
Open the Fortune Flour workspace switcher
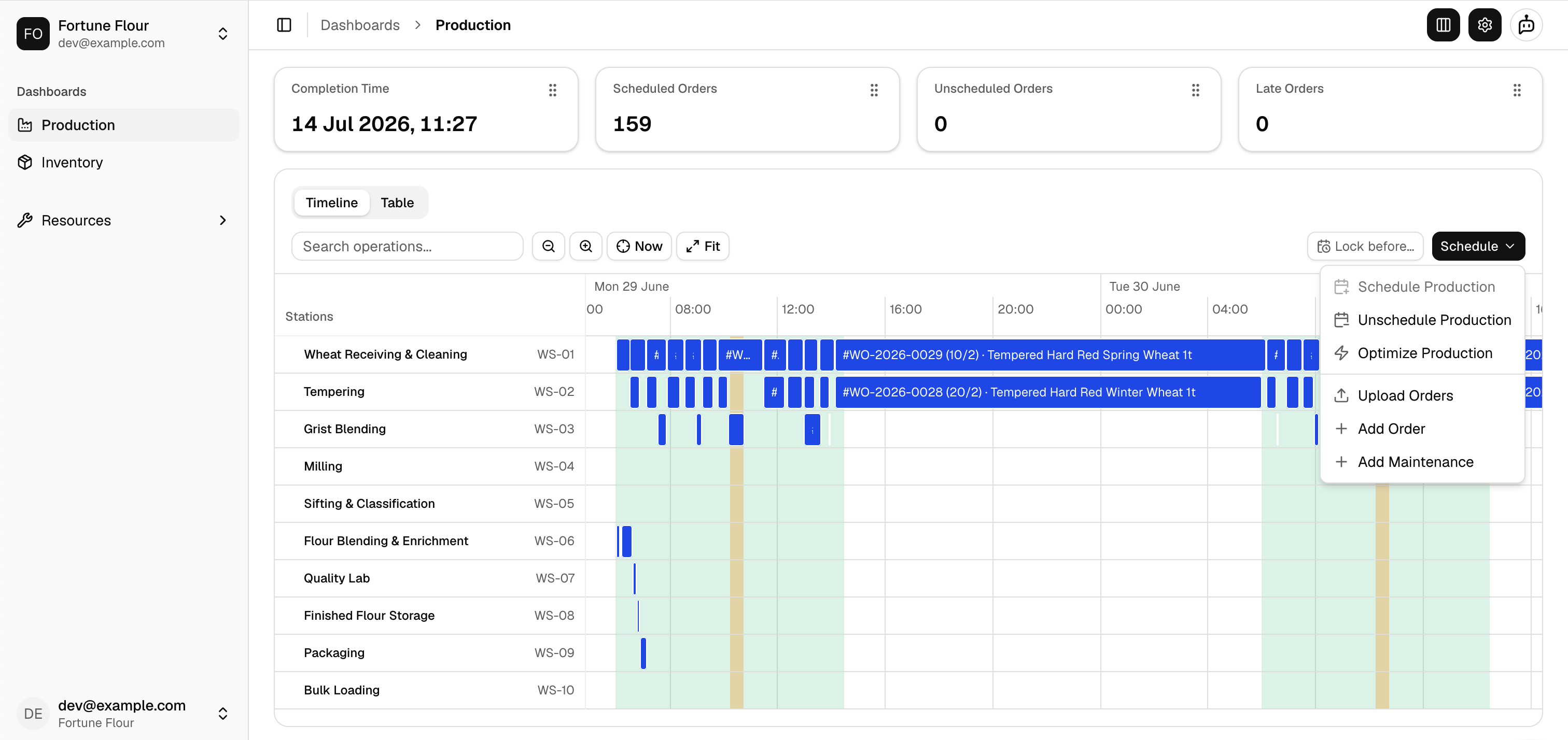pos(124,34)
